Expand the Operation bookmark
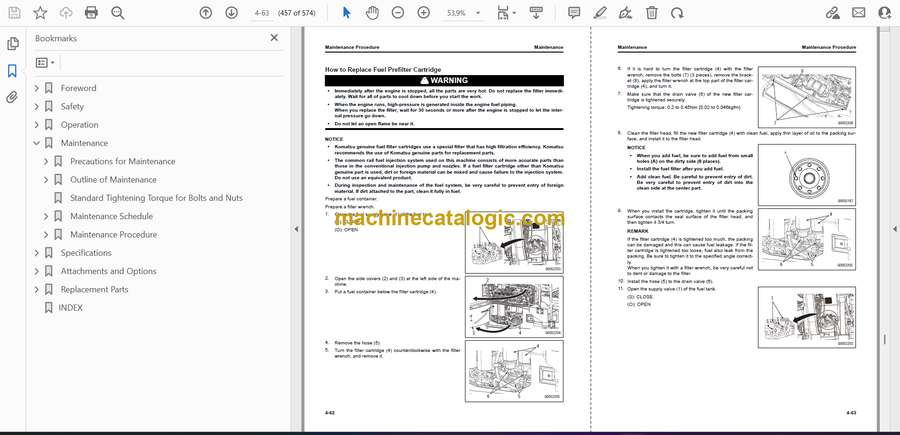The height and width of the screenshot is (435, 900). [37, 125]
